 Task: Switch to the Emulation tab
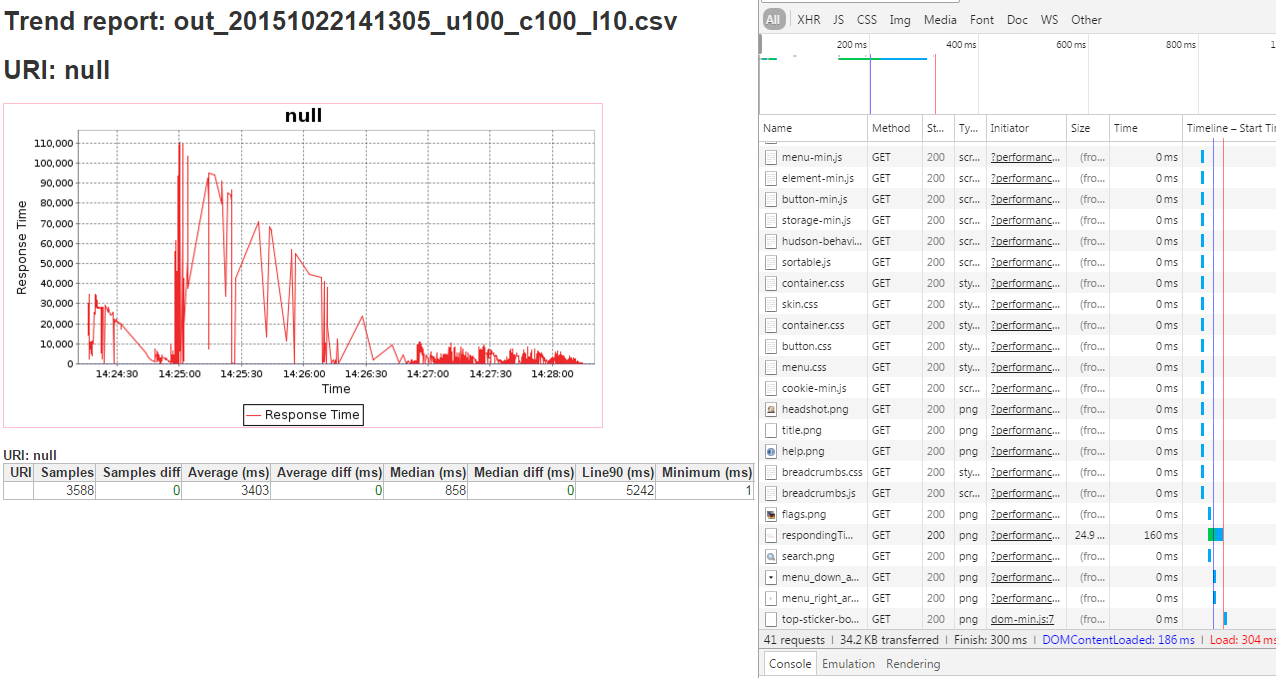[x=848, y=664]
